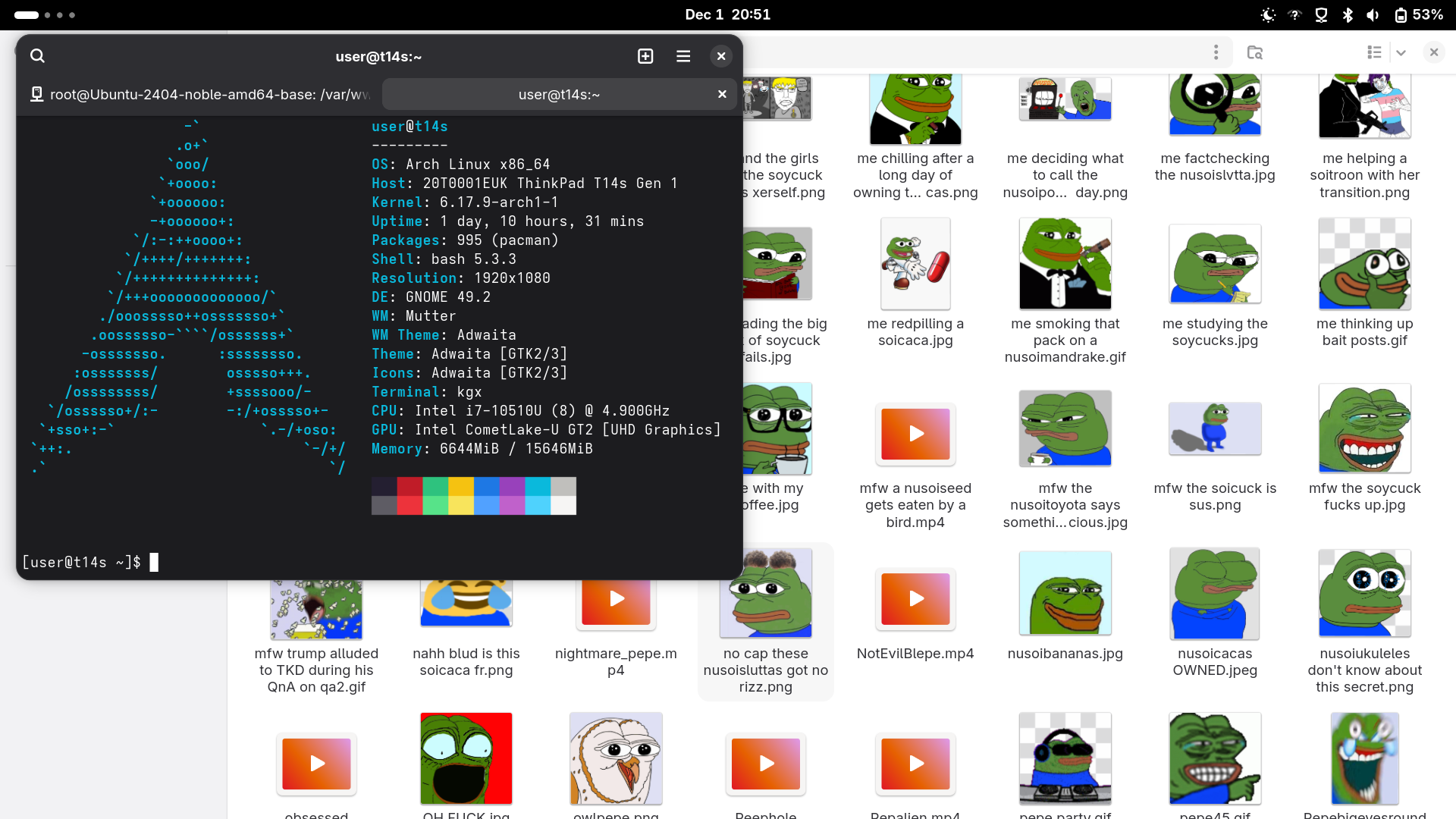Select the nusoibananas.jpg thumbnail

point(1065,594)
